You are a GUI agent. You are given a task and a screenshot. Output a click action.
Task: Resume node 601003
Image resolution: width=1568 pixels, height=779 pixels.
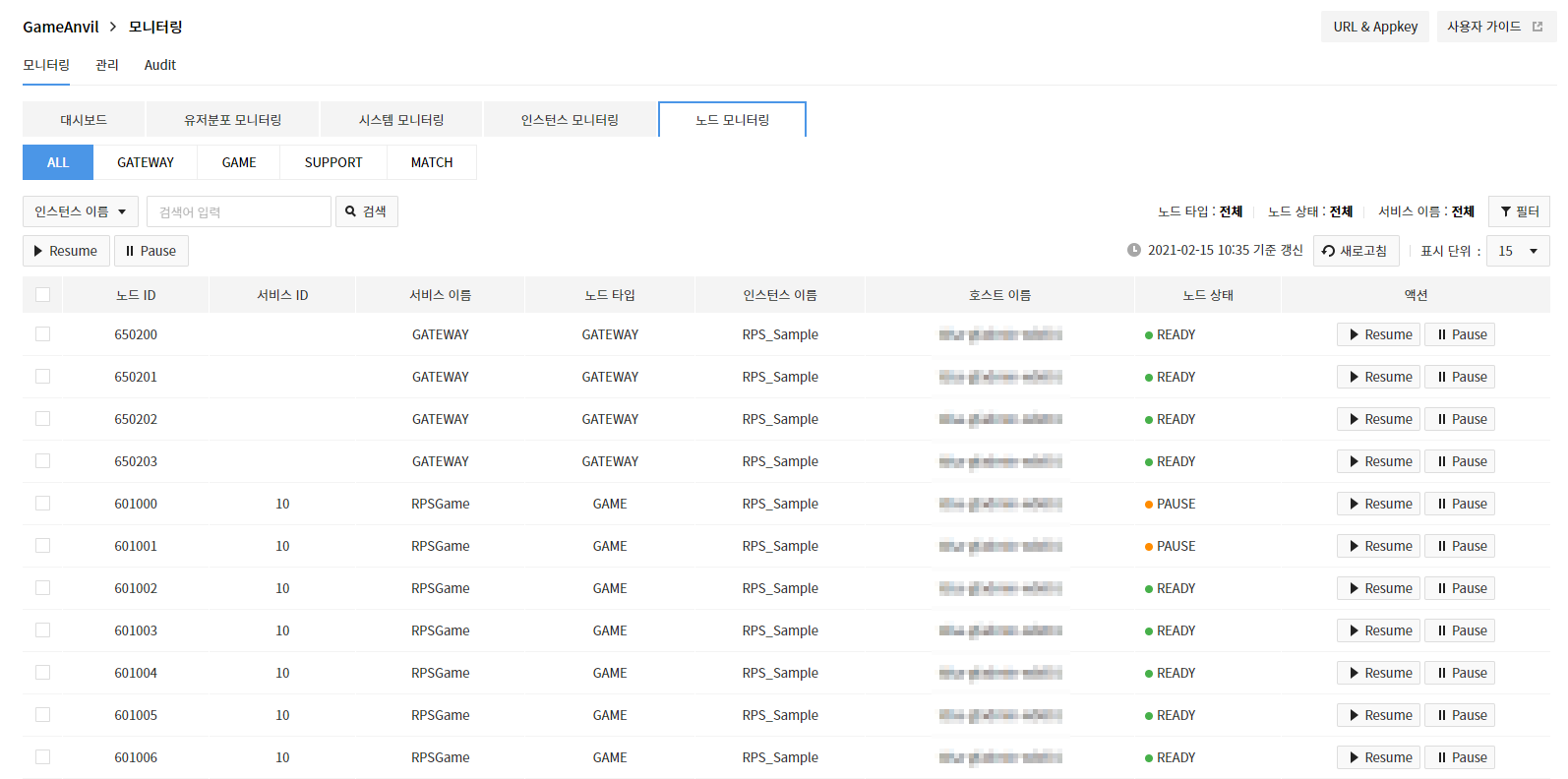[1378, 630]
